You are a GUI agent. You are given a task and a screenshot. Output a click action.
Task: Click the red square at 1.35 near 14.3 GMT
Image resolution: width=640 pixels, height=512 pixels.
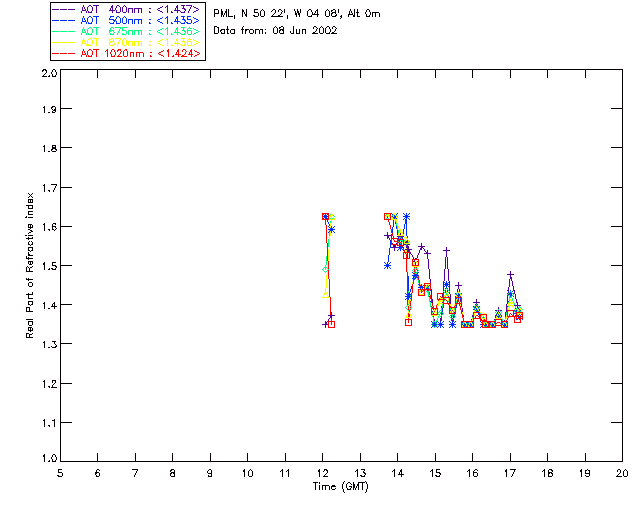point(408,322)
